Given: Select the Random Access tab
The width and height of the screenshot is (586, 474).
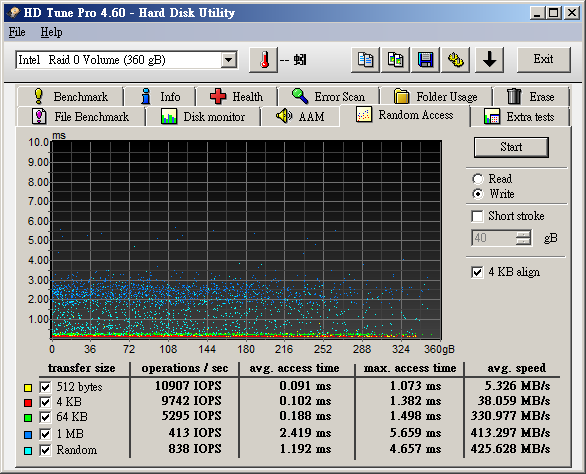Looking at the screenshot, I should pos(405,115).
